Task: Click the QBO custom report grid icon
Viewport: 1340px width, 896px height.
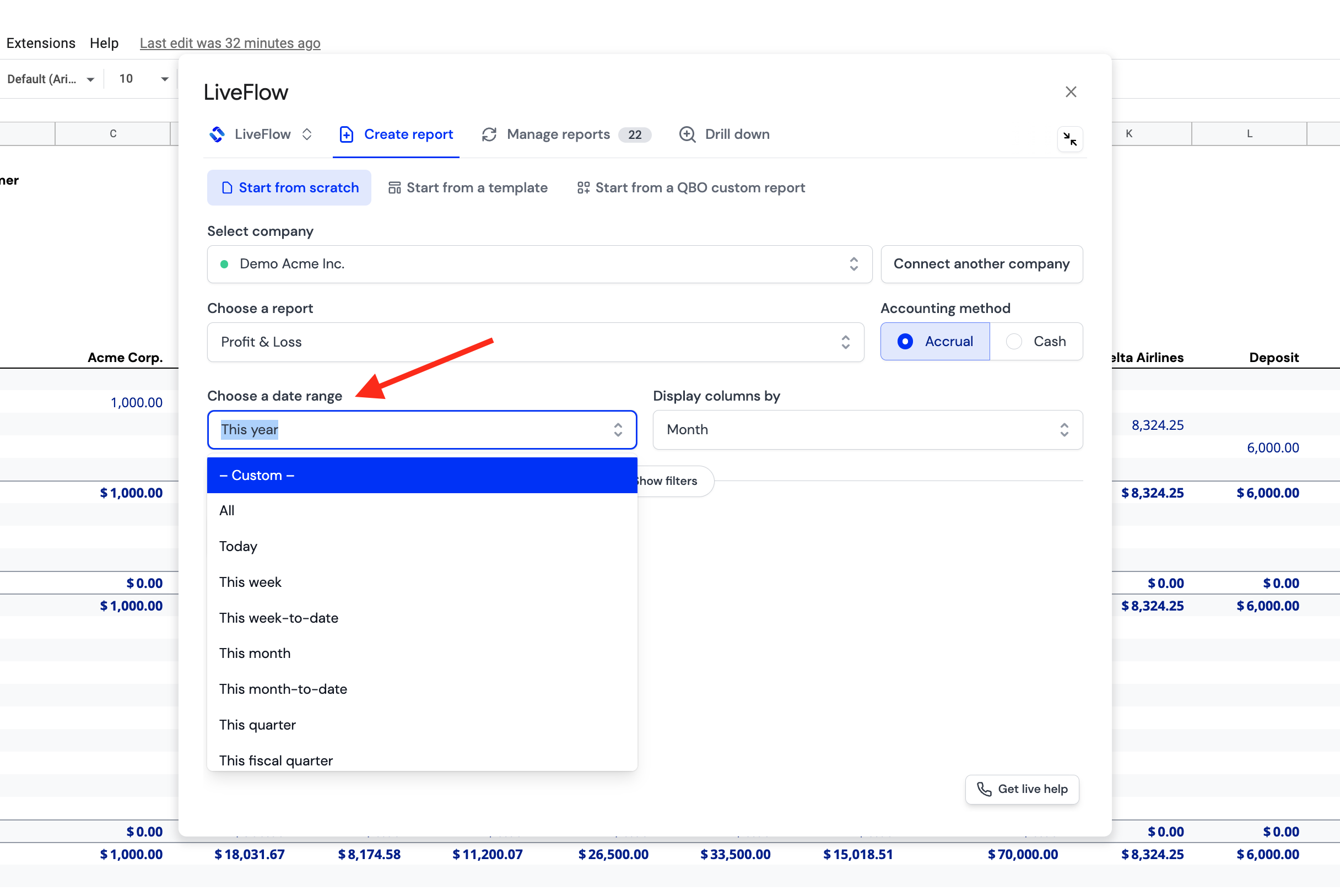Action: click(583, 188)
